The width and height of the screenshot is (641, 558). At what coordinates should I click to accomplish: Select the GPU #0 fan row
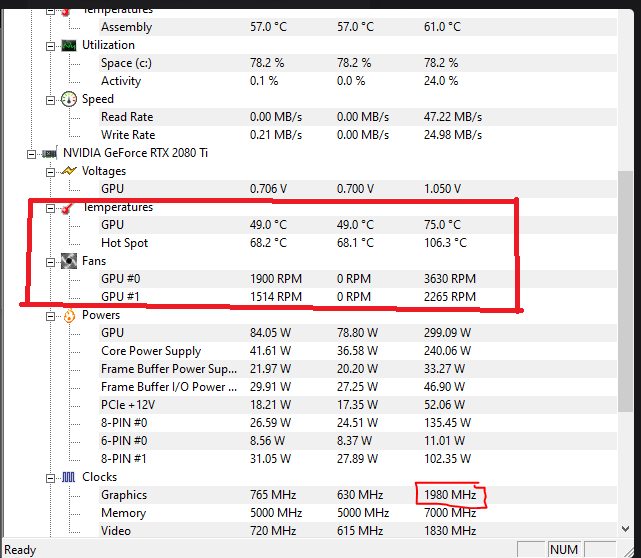click(x=358, y=279)
